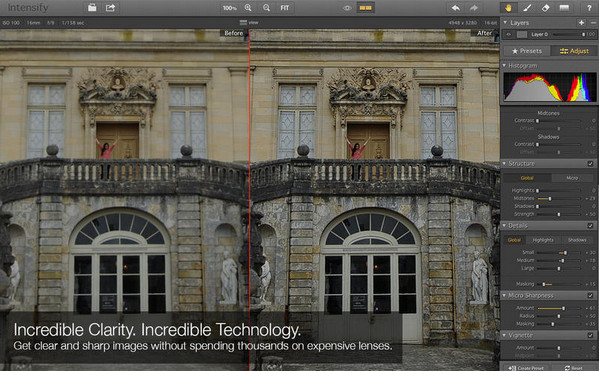Screen dimensions: 599x371
Task: Select the brush tool
Action: (527, 8)
